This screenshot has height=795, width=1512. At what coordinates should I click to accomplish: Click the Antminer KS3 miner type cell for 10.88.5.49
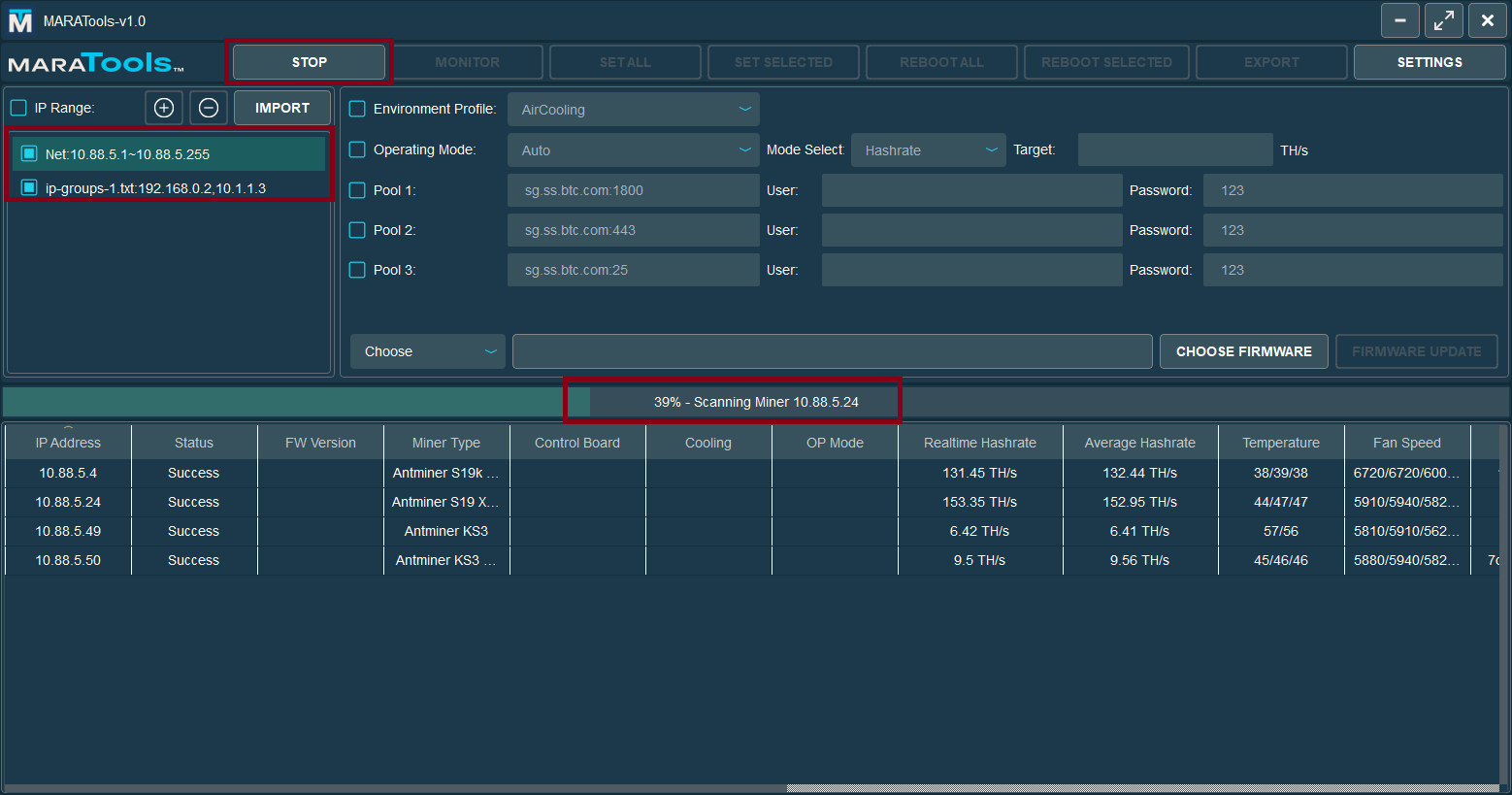tap(446, 531)
